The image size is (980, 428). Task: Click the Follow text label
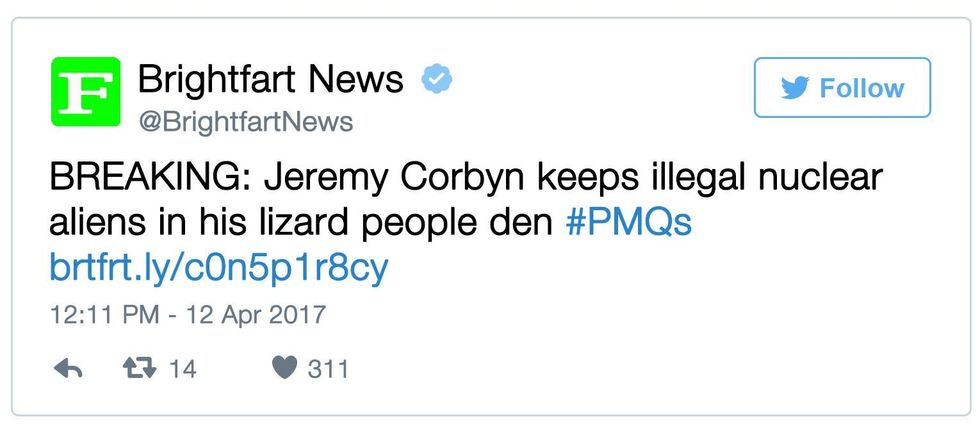click(861, 88)
